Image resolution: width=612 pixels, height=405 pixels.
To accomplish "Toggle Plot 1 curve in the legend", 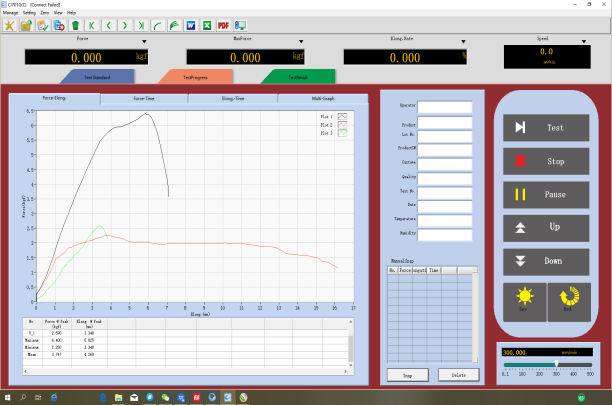I will point(342,116).
